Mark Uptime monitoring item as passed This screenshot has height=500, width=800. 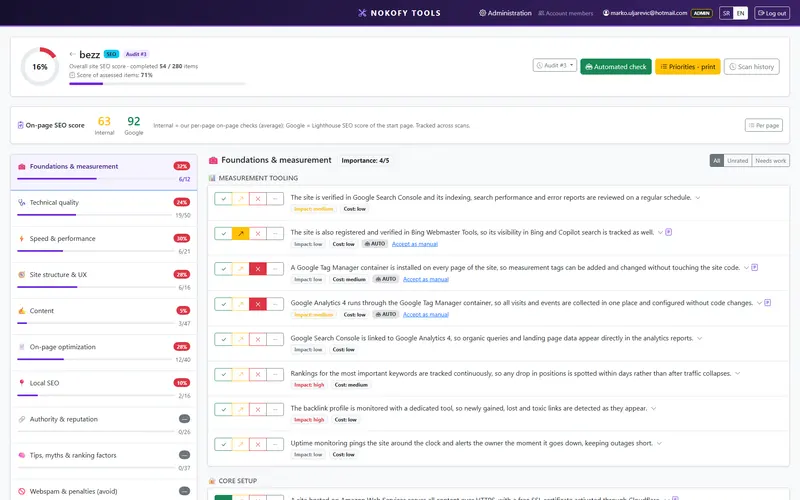pos(223,444)
